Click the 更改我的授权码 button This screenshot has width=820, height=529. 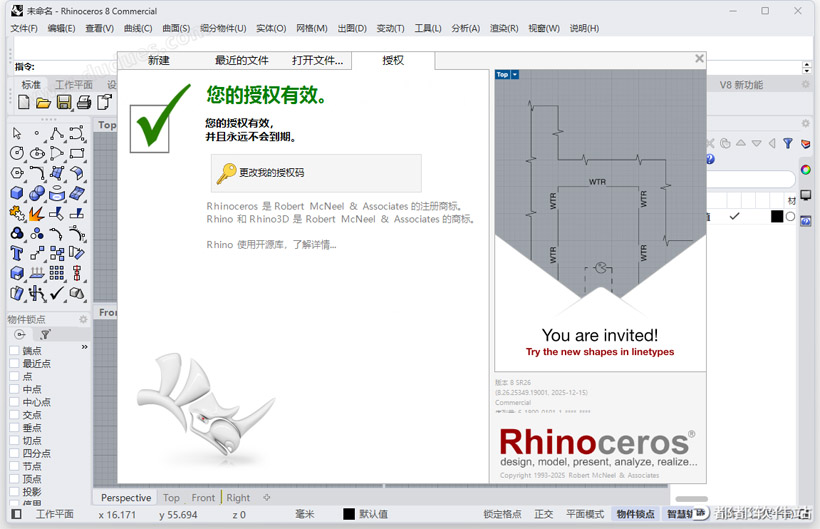316,172
